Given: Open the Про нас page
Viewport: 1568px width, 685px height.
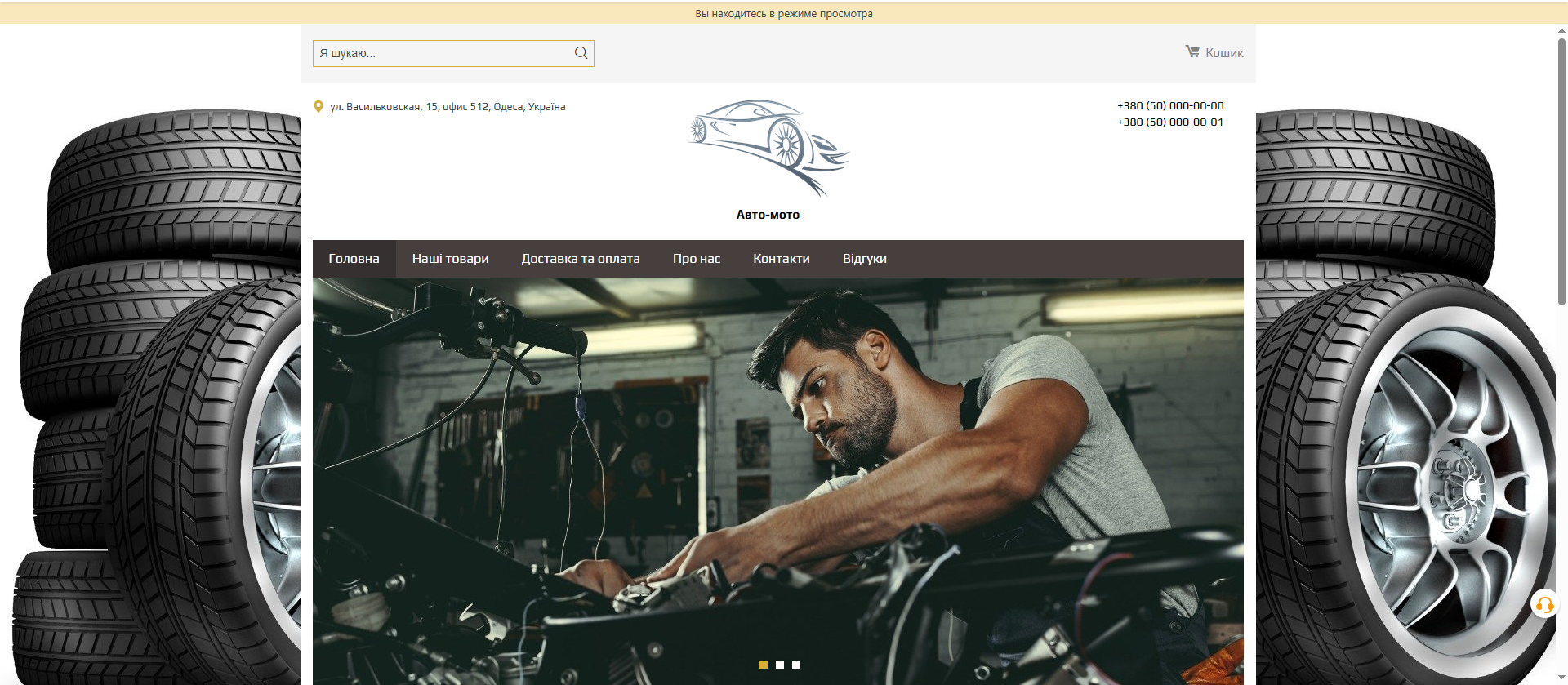Looking at the screenshot, I should [697, 259].
